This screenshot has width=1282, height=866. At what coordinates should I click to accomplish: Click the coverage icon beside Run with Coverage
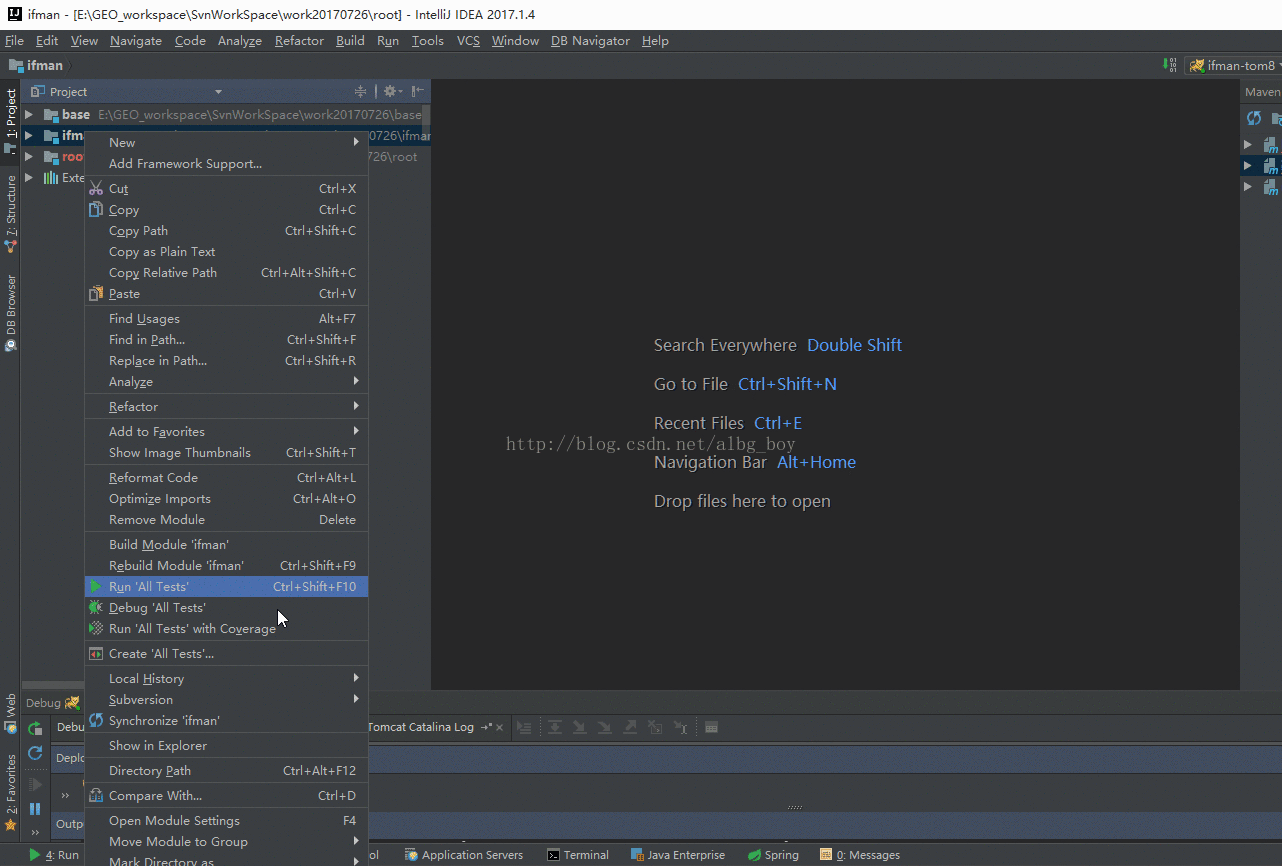[x=96, y=629]
